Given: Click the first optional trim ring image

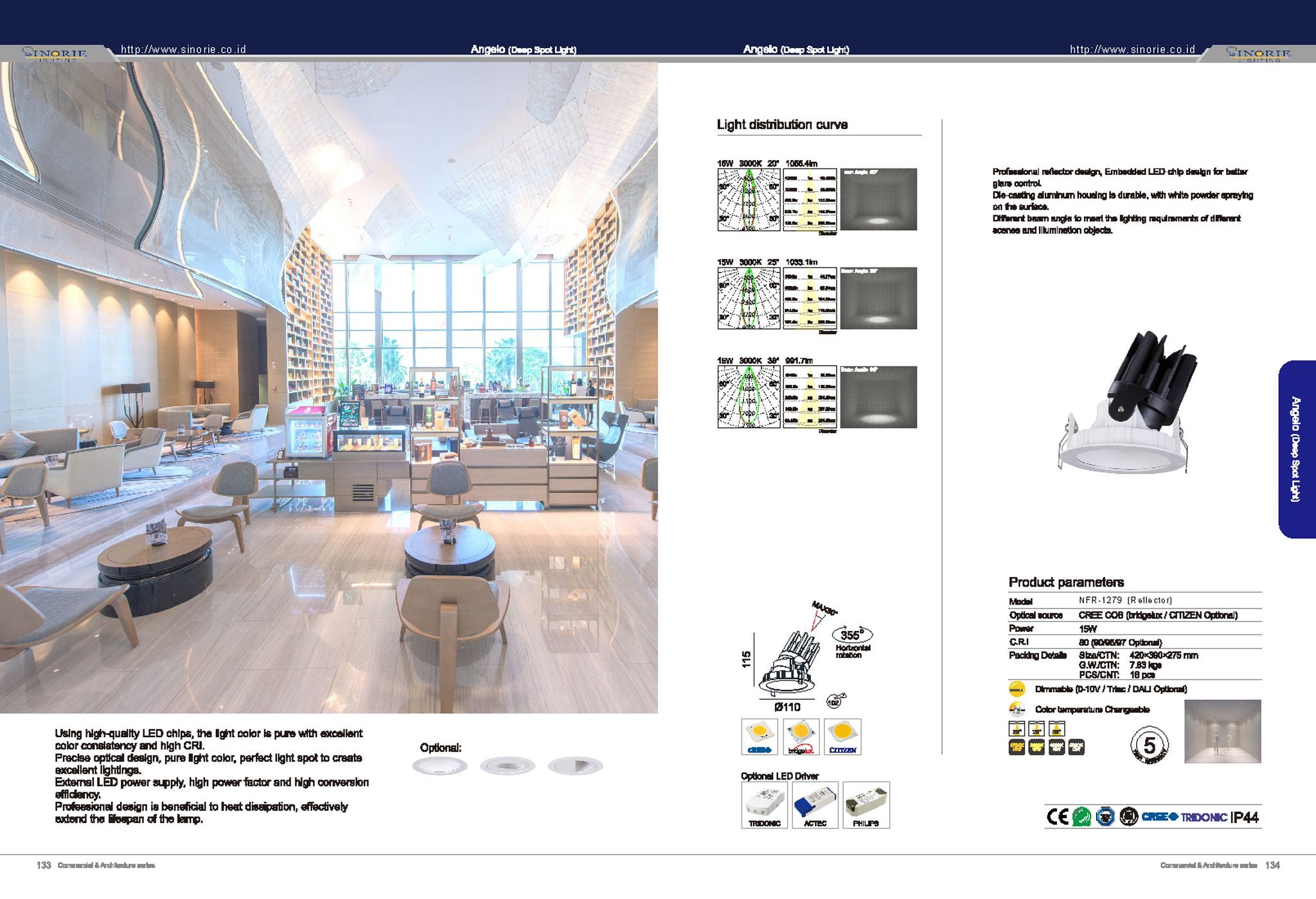Looking at the screenshot, I should (440, 766).
